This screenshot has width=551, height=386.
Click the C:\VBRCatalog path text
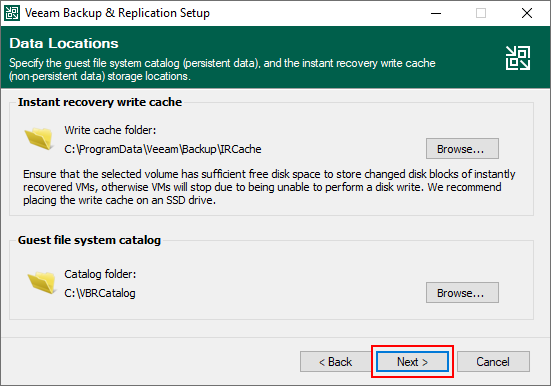click(100, 293)
